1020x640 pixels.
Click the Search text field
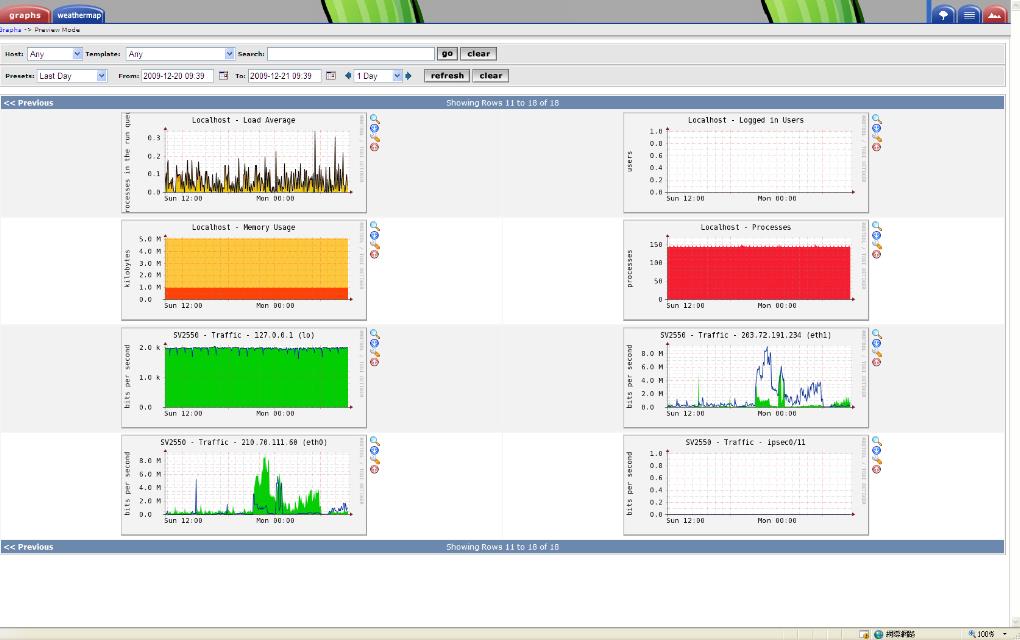click(350, 54)
